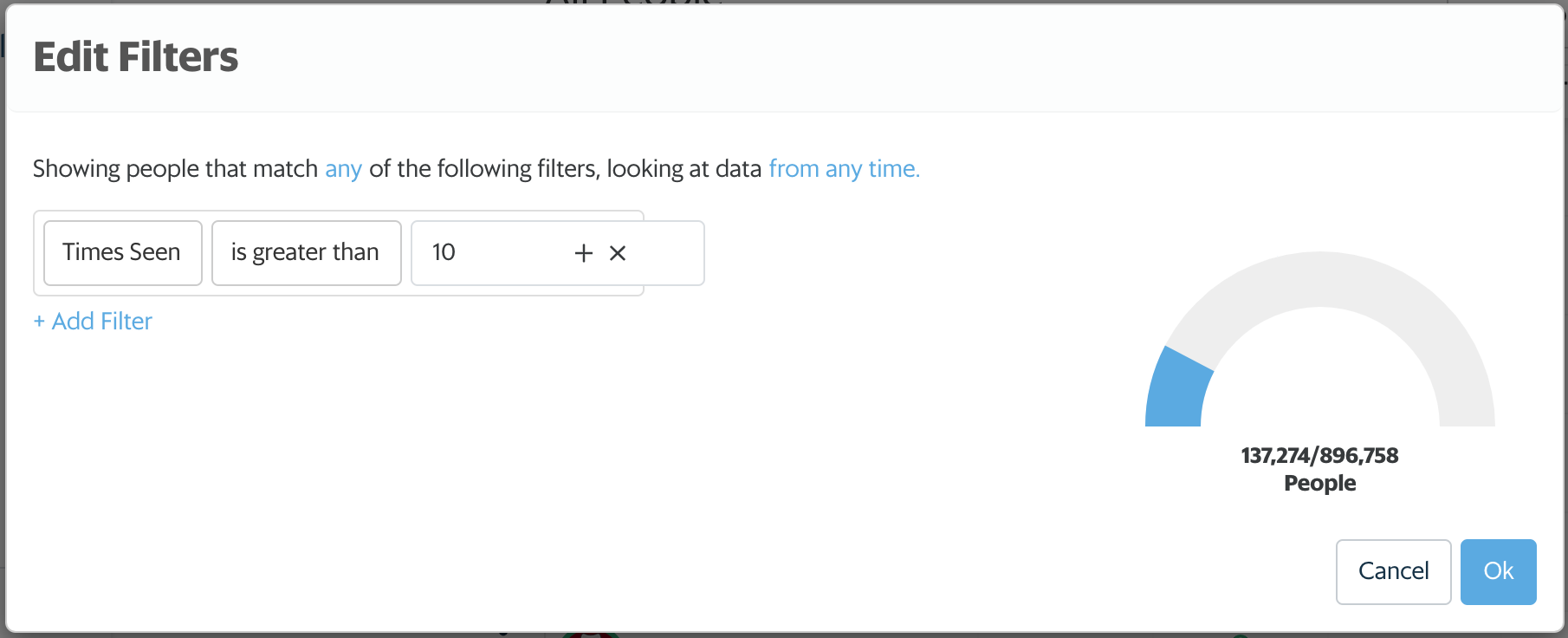
Task: Click the plus icon in the filter row
Action: pos(584,253)
